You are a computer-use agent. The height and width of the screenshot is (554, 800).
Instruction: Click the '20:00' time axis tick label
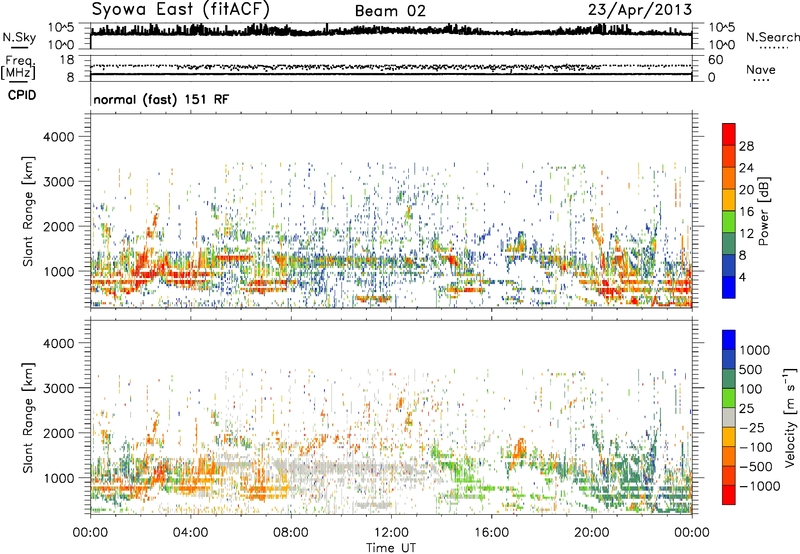591,533
